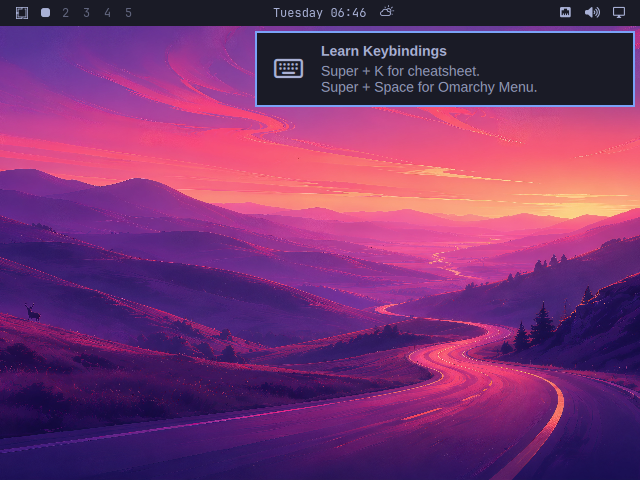Click the Tuesday 06:46 clock
The width and height of the screenshot is (640, 480).
coord(320,13)
